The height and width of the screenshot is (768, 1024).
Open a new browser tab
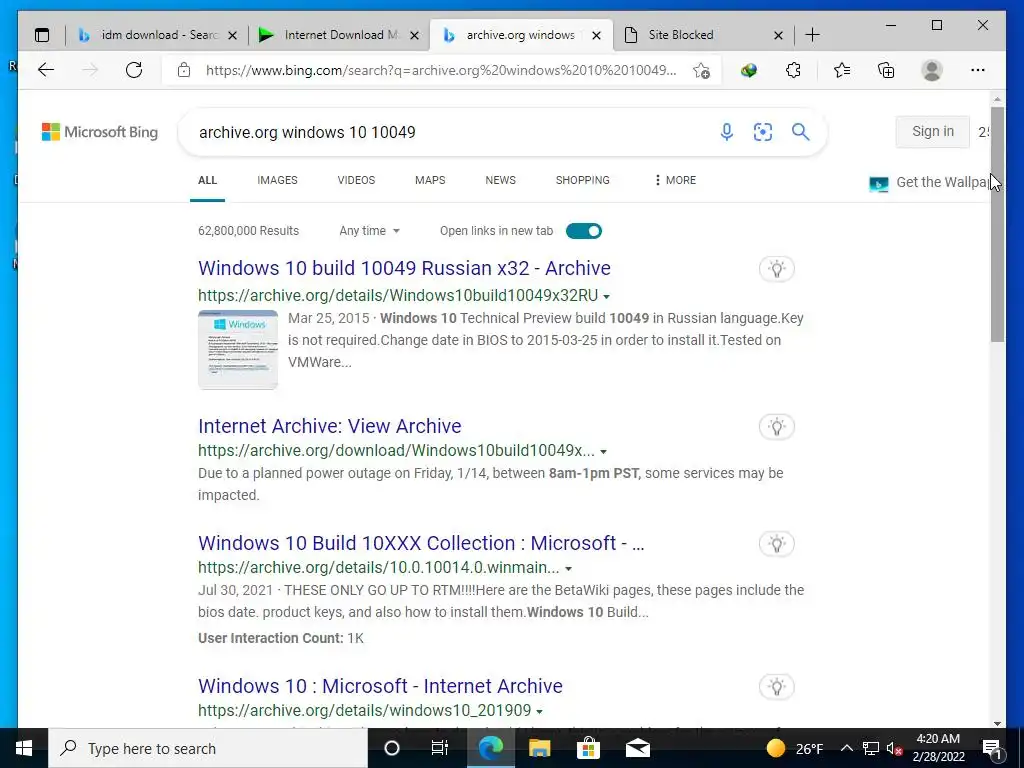point(812,35)
